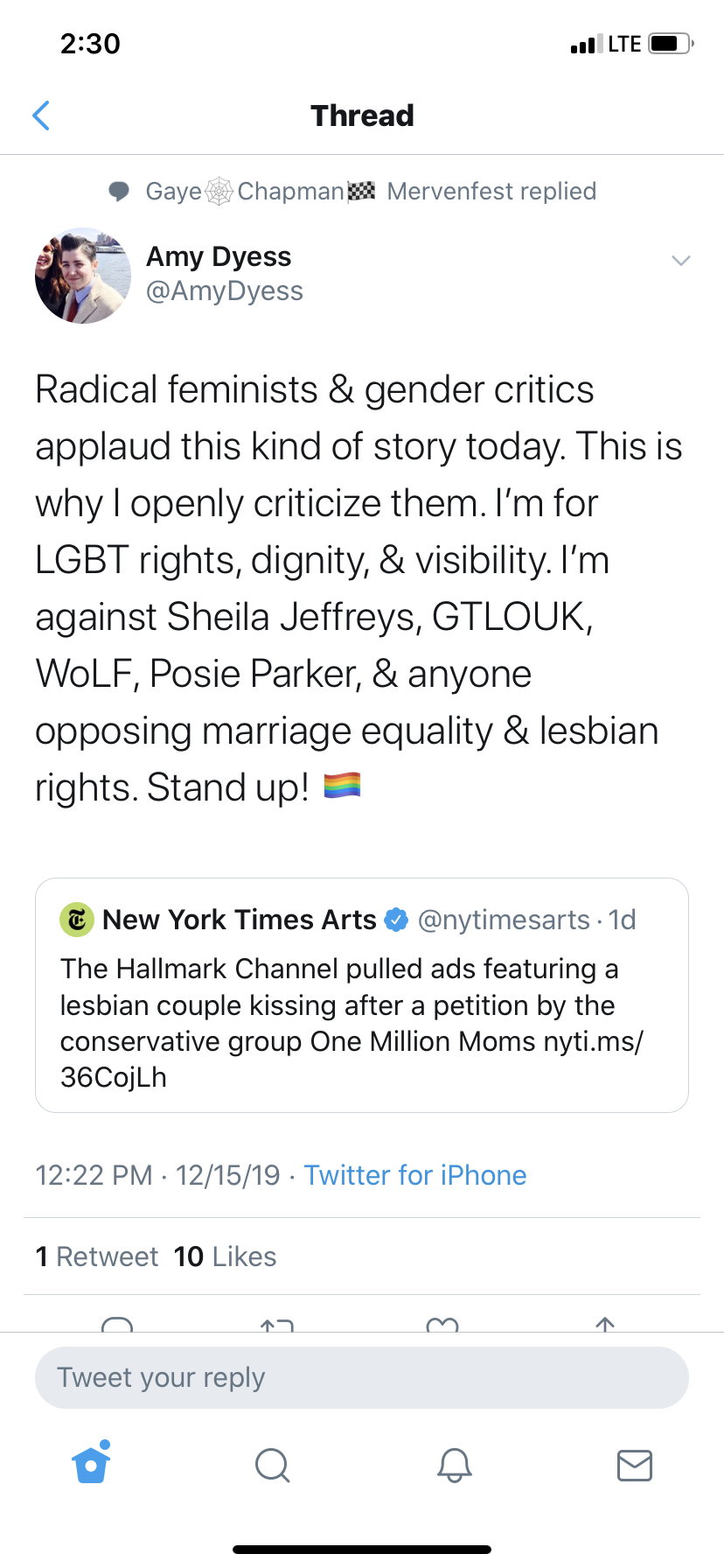Tap the Amy Dyess display name
Image resolution: width=724 pixels, height=1568 pixels.
point(219,256)
